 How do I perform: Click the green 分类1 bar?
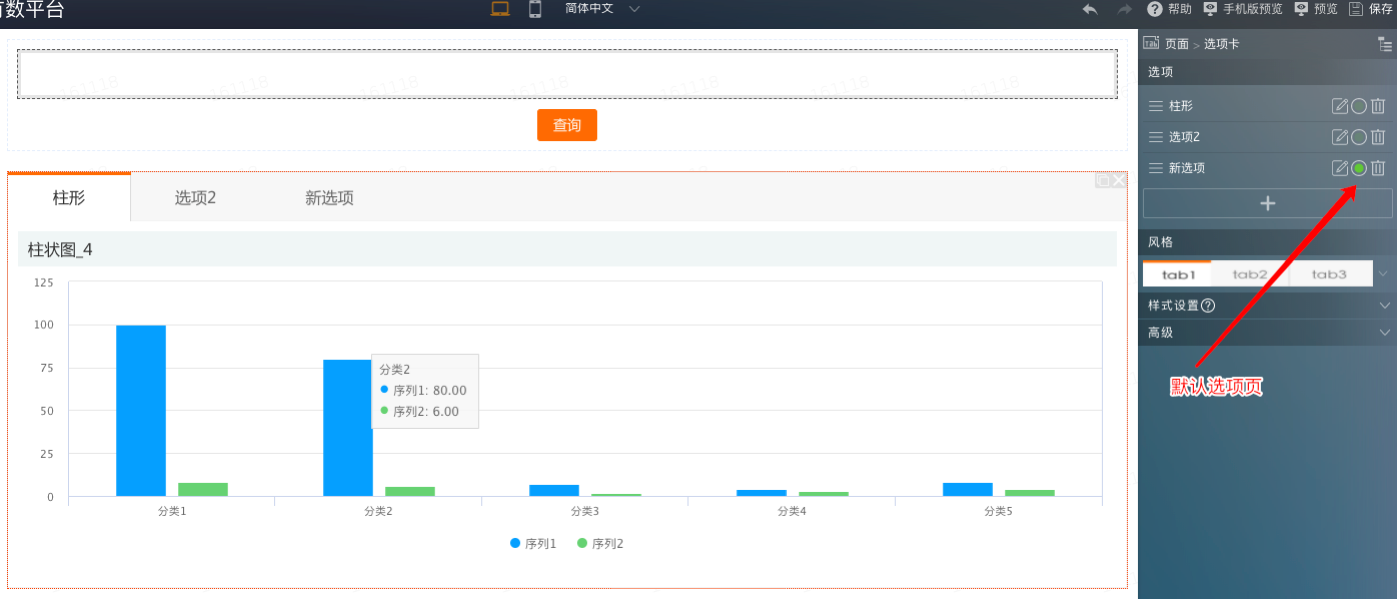(203, 489)
